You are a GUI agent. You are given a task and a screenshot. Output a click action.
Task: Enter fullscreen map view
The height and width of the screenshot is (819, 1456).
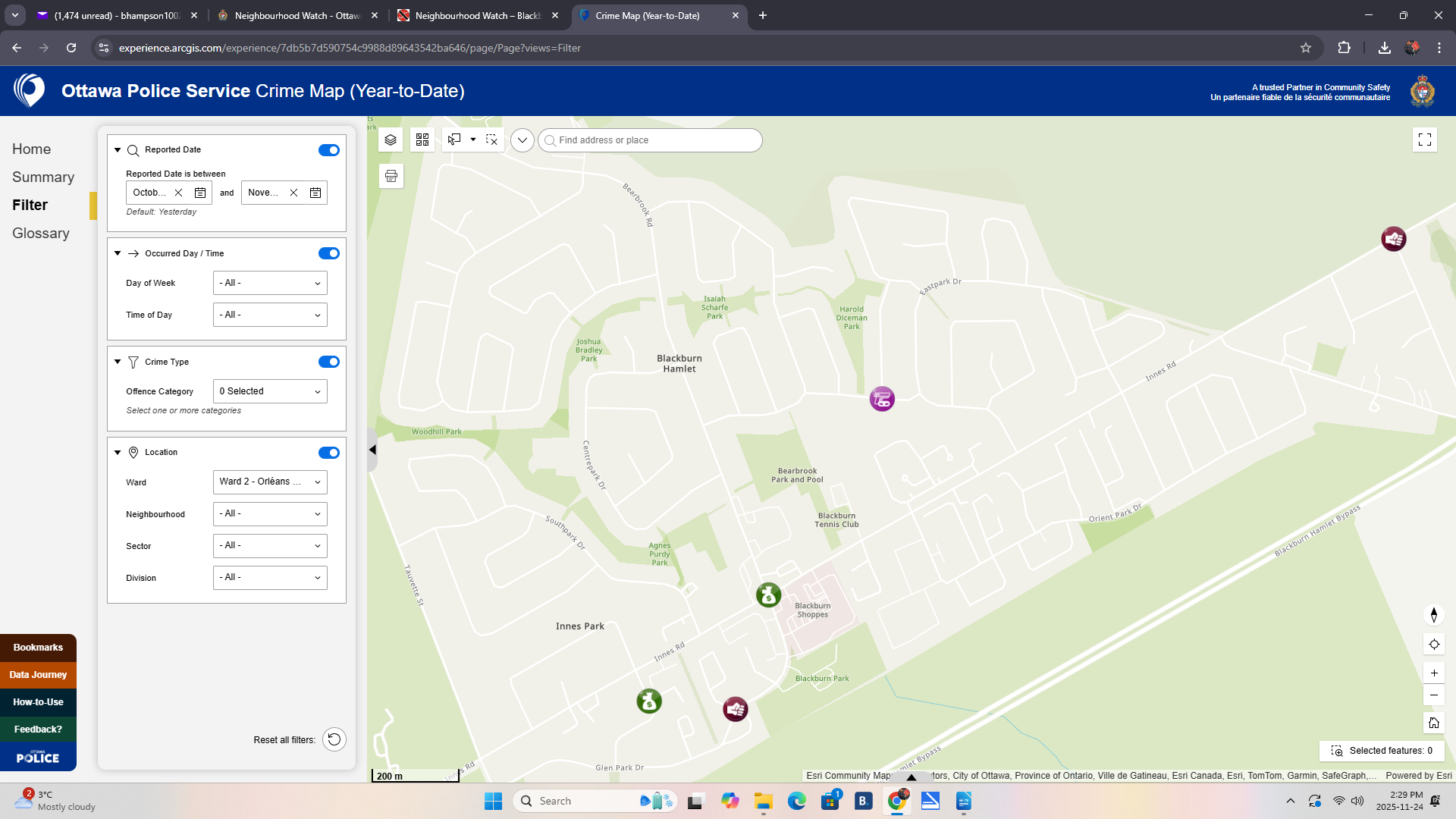coord(1425,140)
